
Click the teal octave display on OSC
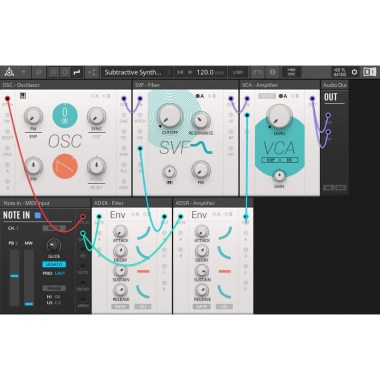[65, 115]
